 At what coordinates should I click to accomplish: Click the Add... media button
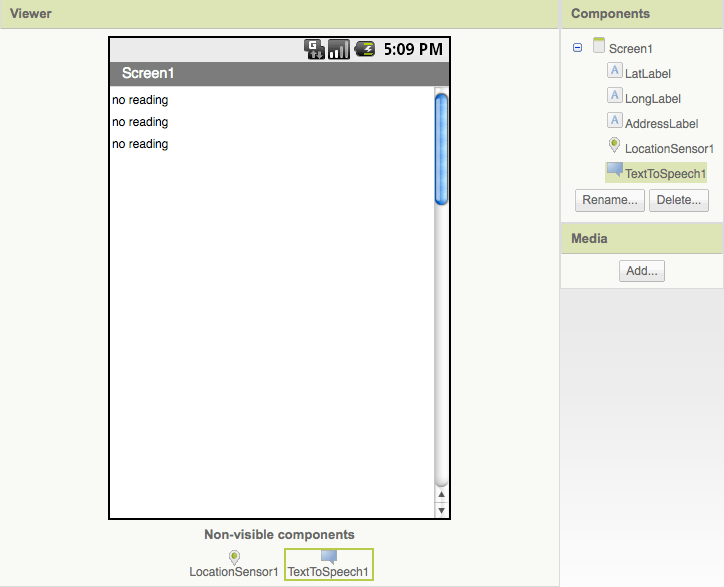click(x=642, y=271)
